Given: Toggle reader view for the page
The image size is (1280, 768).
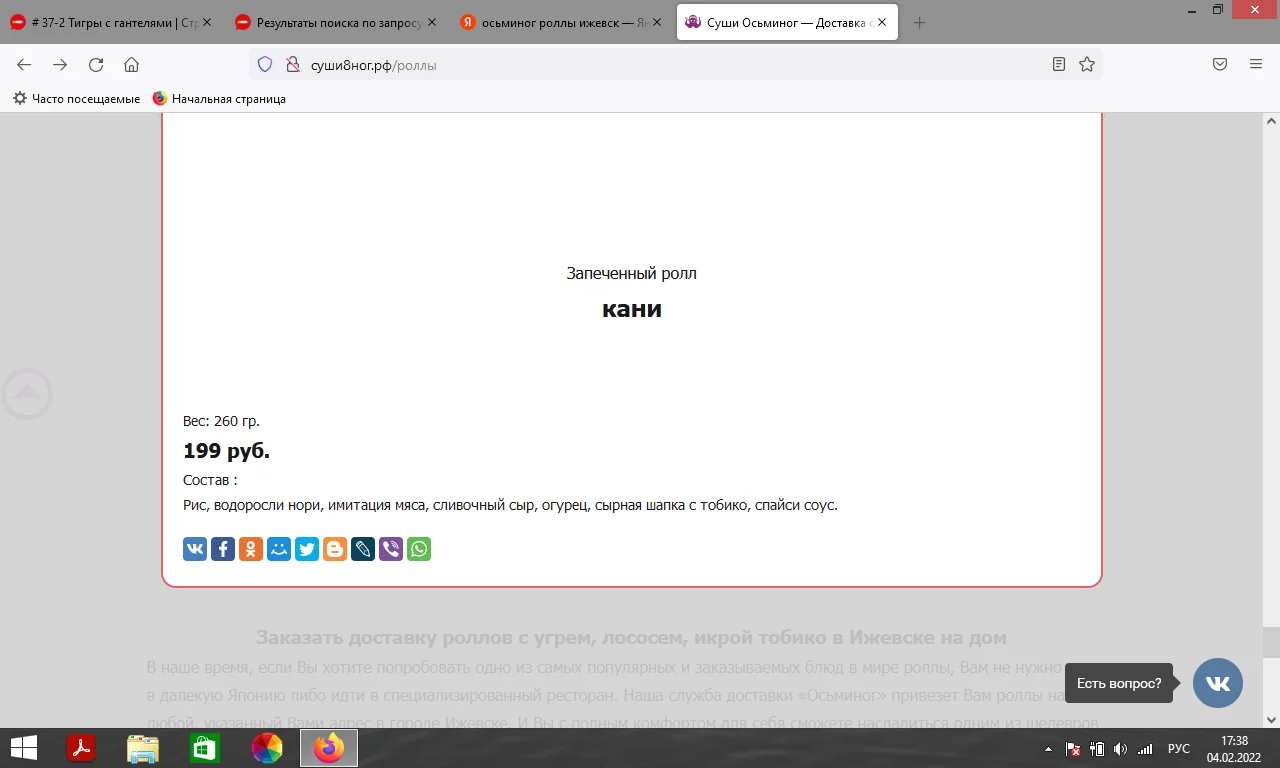Looking at the screenshot, I should click(x=1059, y=65).
